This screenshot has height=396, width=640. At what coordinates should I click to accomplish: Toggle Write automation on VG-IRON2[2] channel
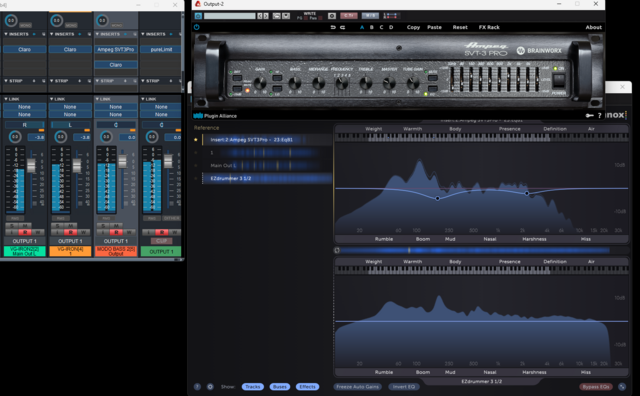(38, 232)
